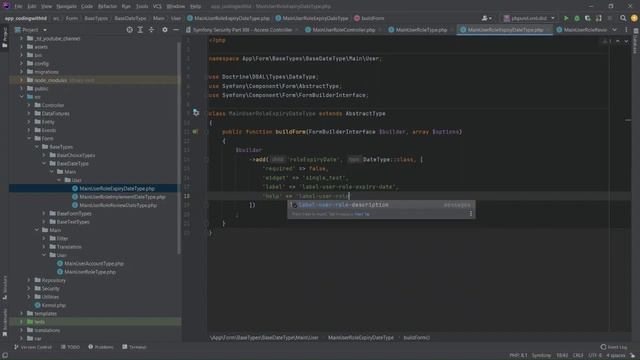The width and height of the screenshot is (640, 360).
Task: Expand the BaseFormTypes folder
Action: (x=44, y=213)
